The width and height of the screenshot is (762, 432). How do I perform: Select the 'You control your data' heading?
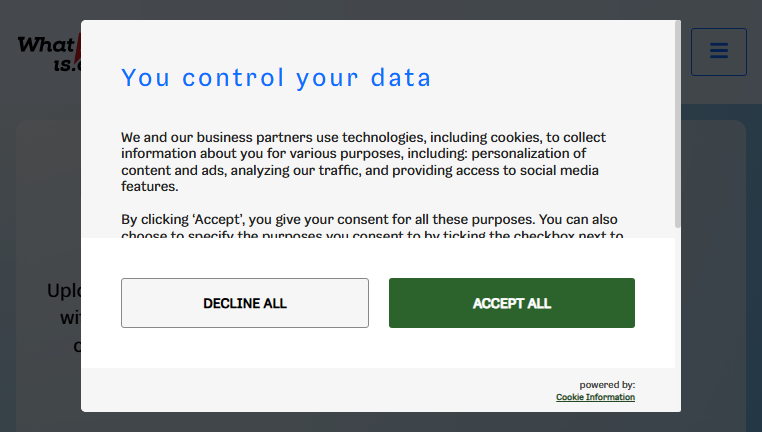276,78
